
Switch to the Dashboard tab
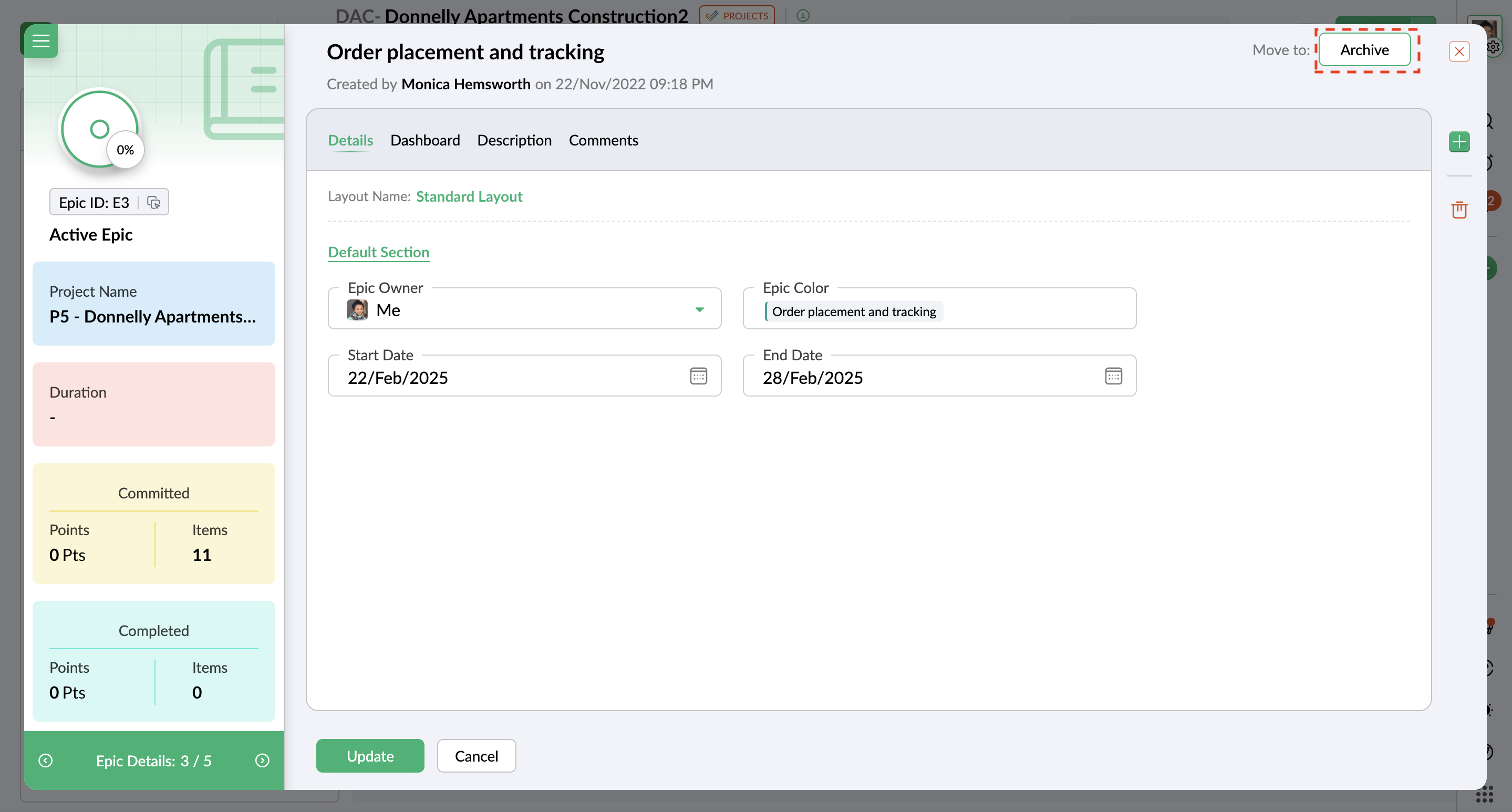(425, 140)
